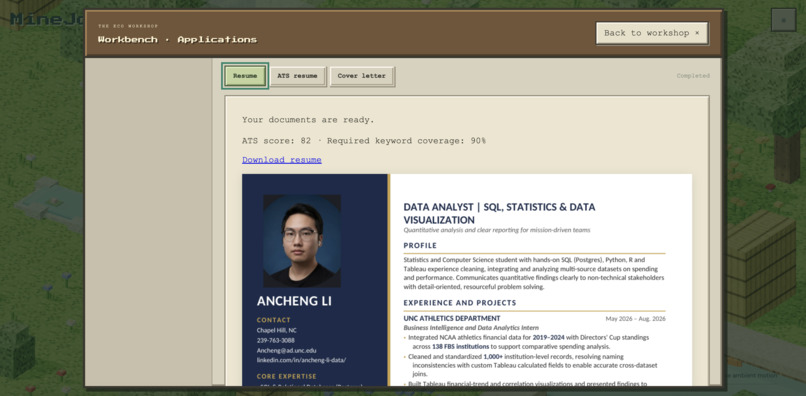
Task: Click the linkedin.com/in/ancheng-li-data/ text
Action: [x=301, y=360]
